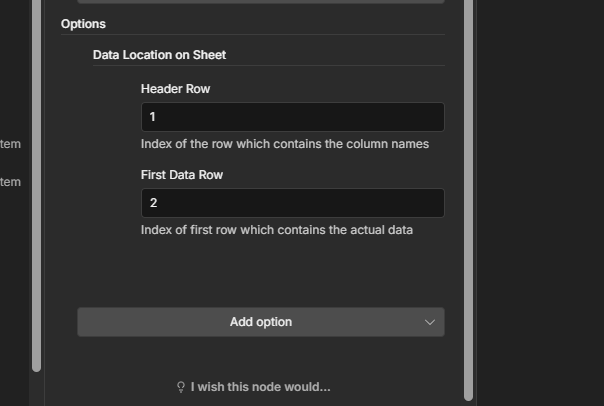Click the partially visible field above Options

[x=260, y=1]
